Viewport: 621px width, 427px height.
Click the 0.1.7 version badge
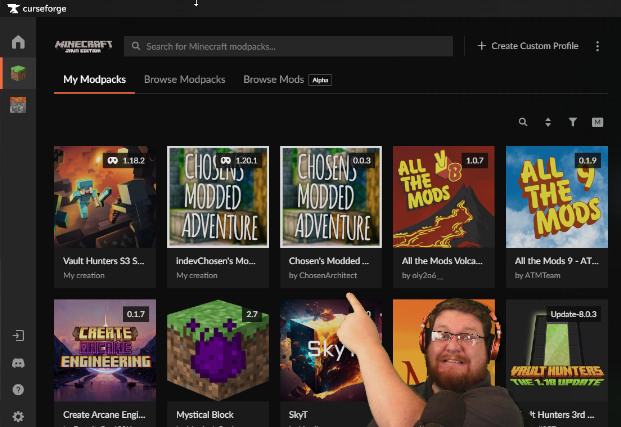(x=136, y=314)
